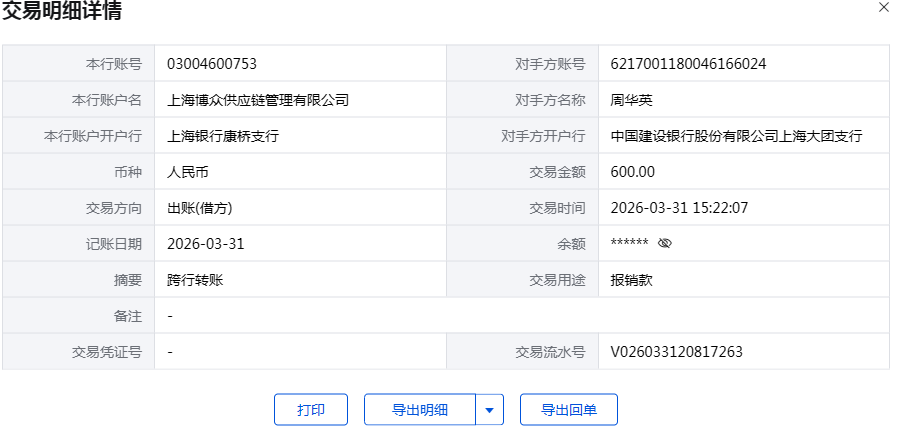
Task: Click the 交易用途 value 报销款
Action: pyautogui.click(x=631, y=280)
